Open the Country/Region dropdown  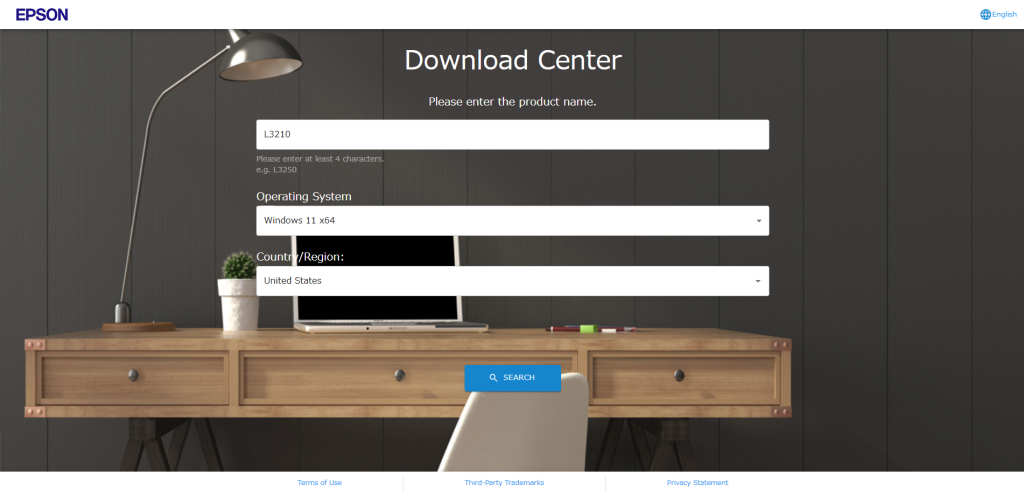pyautogui.click(x=513, y=281)
